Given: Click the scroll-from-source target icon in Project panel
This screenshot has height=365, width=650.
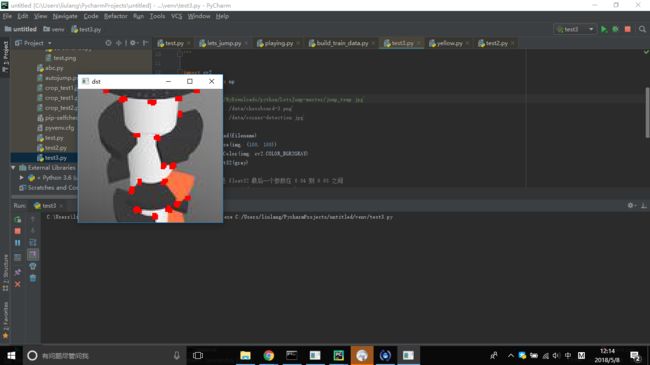Looking at the screenshot, I should pyautogui.click(x=108, y=43).
